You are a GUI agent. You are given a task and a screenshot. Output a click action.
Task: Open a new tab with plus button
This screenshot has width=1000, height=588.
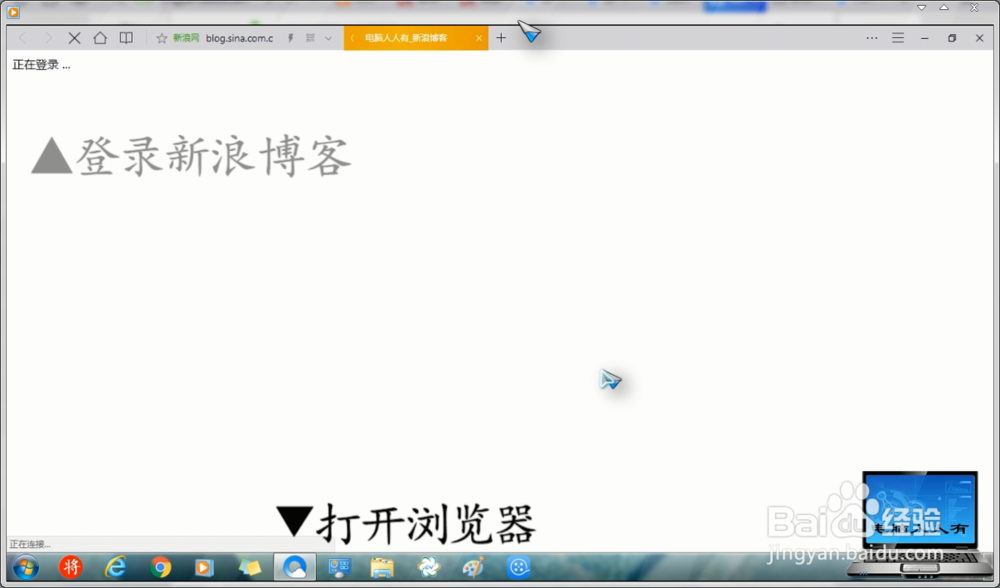[x=501, y=38]
